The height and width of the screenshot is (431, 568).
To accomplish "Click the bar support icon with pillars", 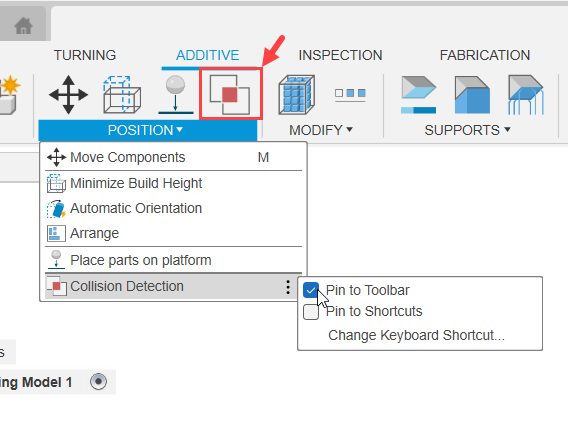I will [x=526, y=95].
